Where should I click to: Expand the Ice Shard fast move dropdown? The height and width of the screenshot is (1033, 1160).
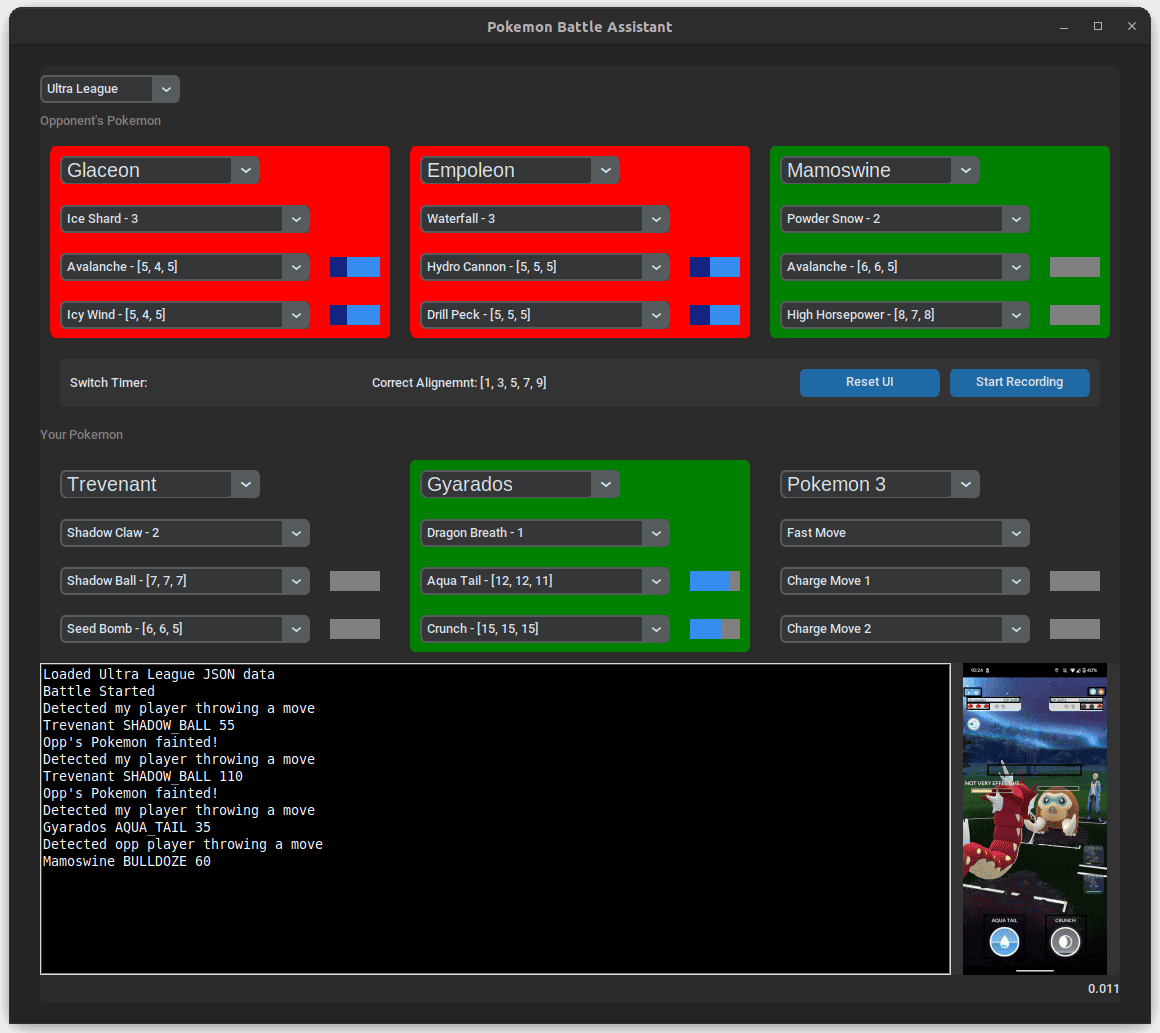(185, 219)
